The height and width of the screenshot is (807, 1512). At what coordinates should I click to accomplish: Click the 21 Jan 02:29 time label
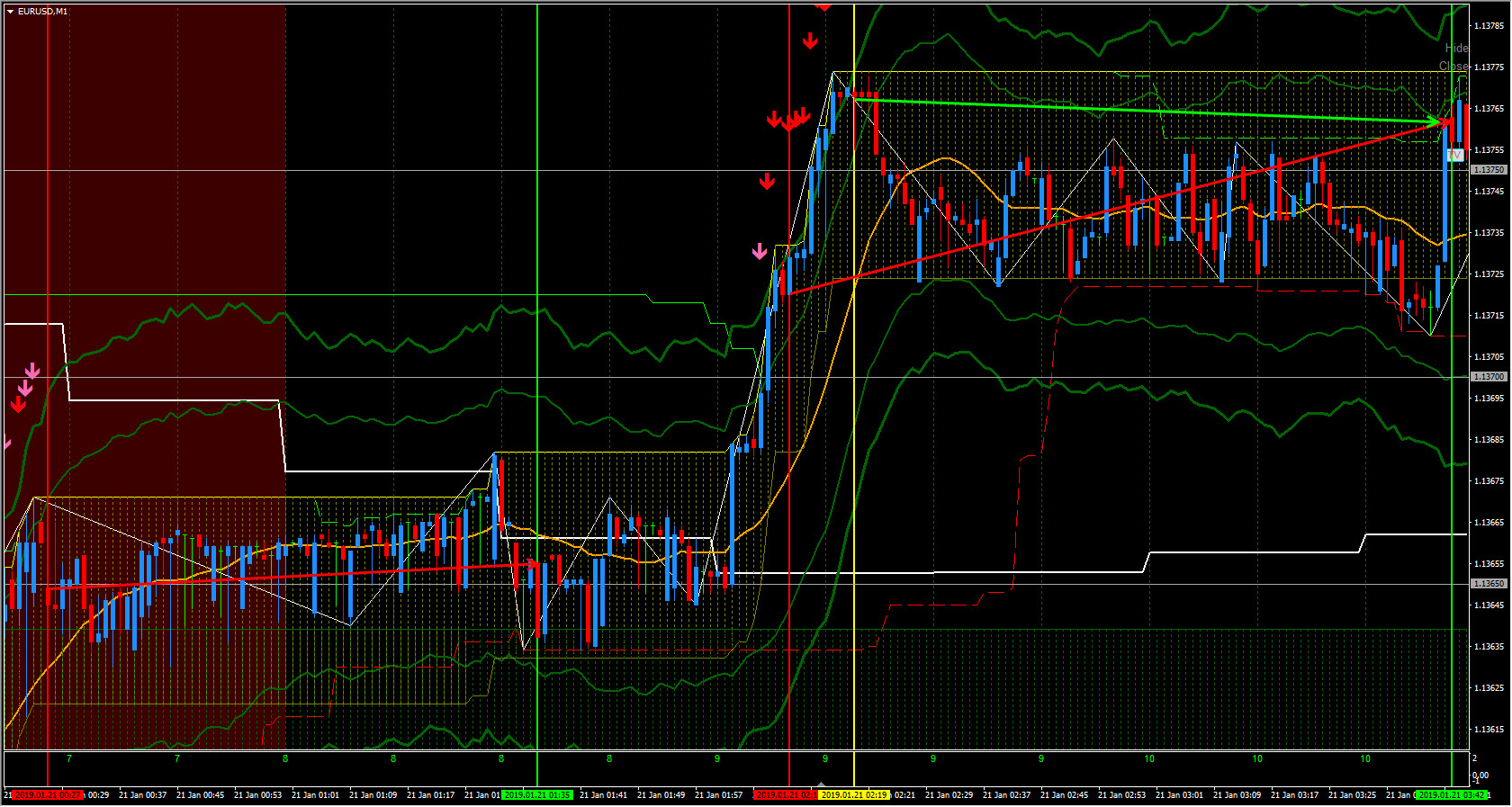click(x=949, y=795)
